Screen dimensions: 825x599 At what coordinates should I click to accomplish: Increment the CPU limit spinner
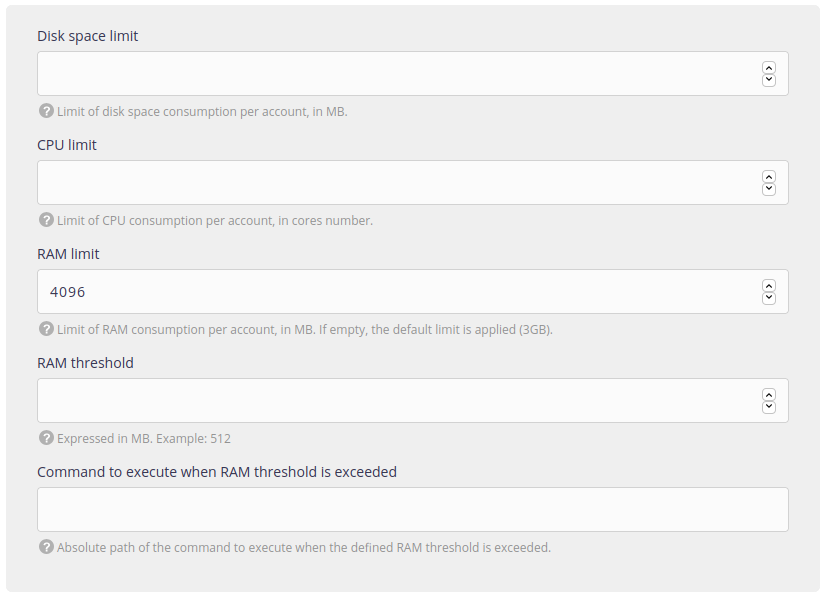pos(768,177)
